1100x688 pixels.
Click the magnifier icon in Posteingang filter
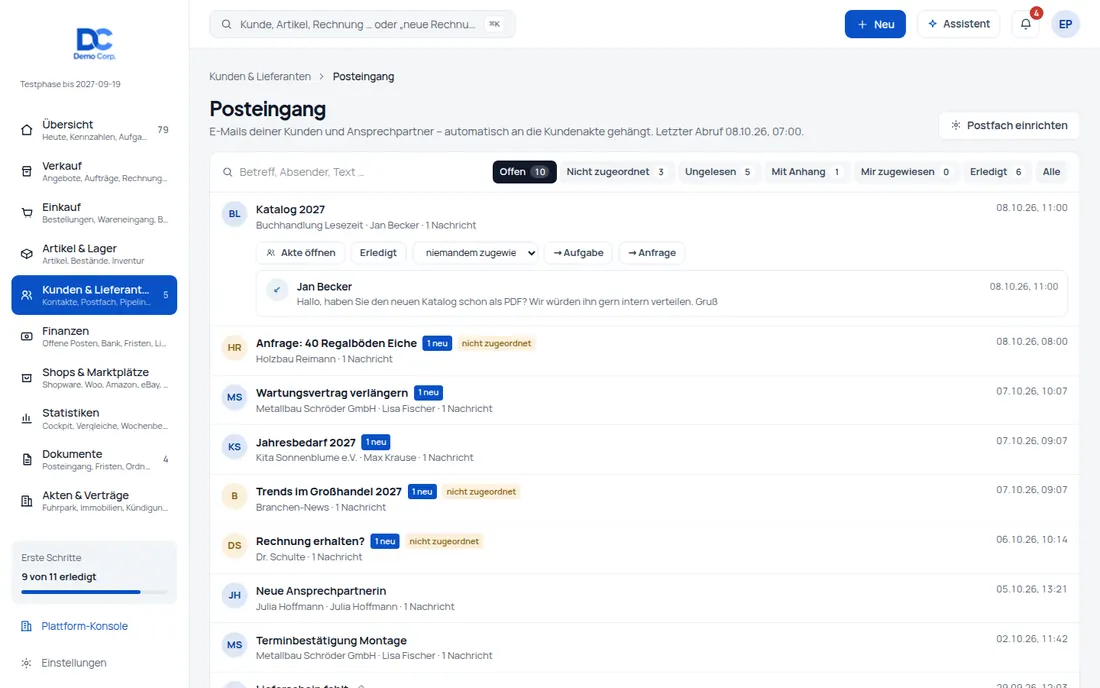(x=228, y=172)
